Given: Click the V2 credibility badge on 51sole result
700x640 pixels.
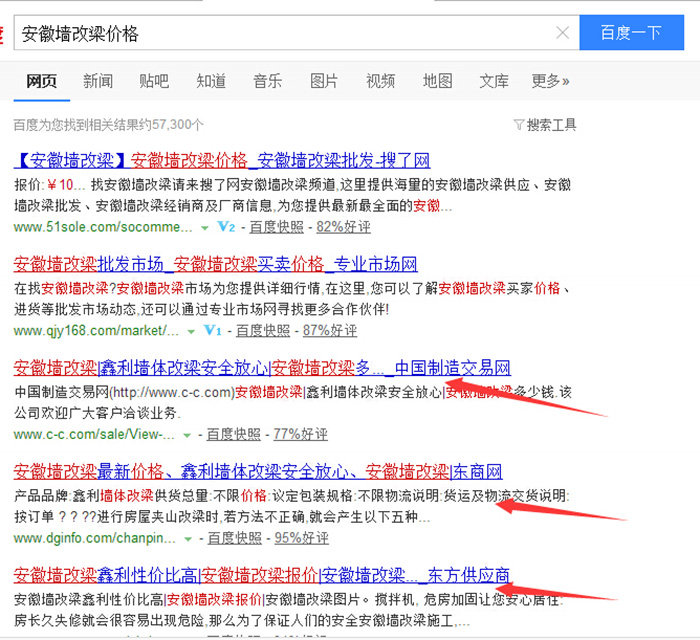Looking at the screenshot, I should 226,227.
